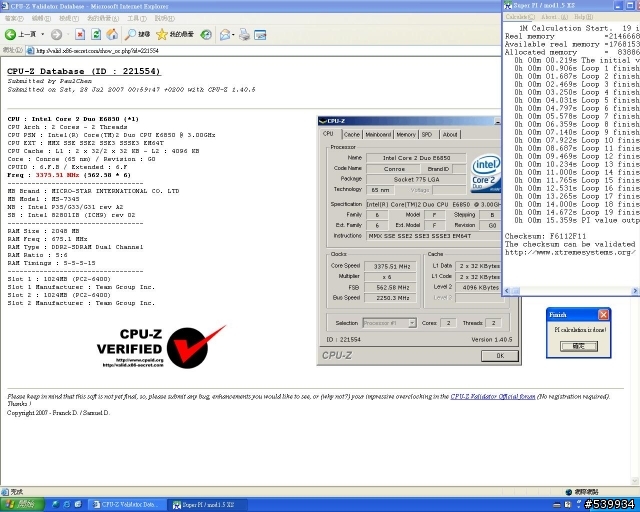Click Checksum: F6112F11 line in Super PI
The height and width of the screenshot is (512, 640).
[x=545, y=236]
